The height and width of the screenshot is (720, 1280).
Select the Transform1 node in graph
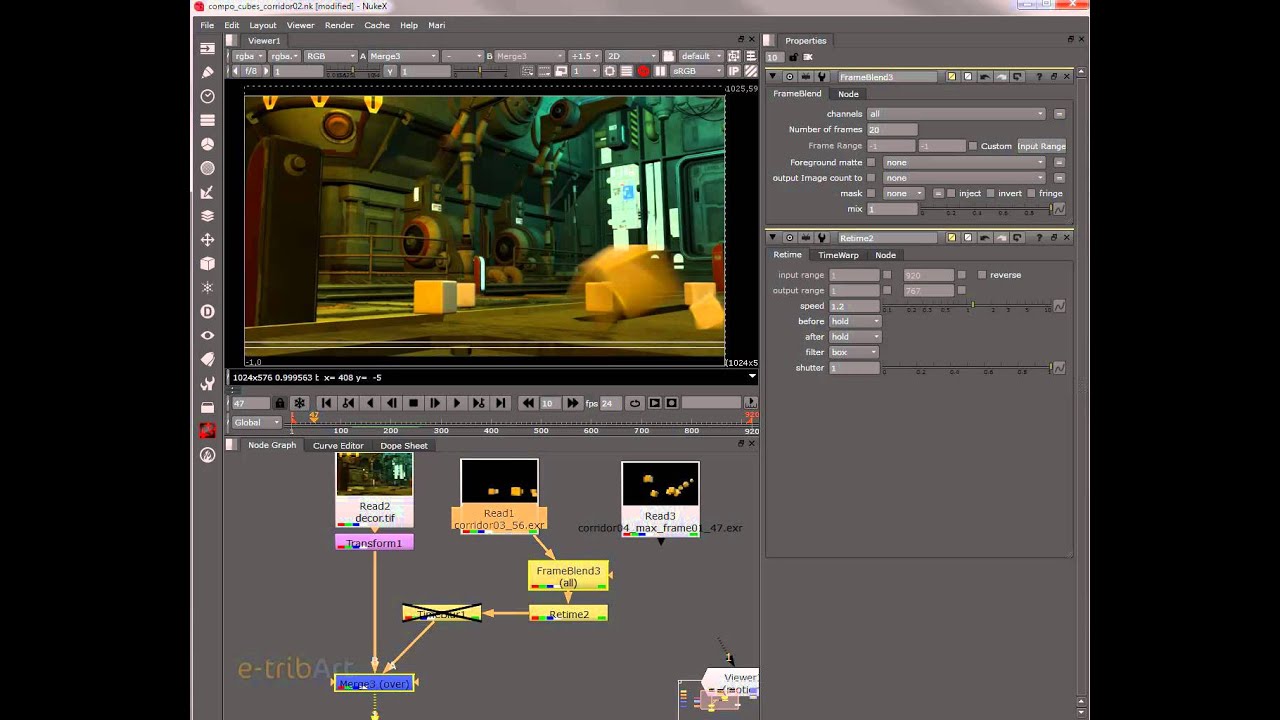click(x=374, y=543)
